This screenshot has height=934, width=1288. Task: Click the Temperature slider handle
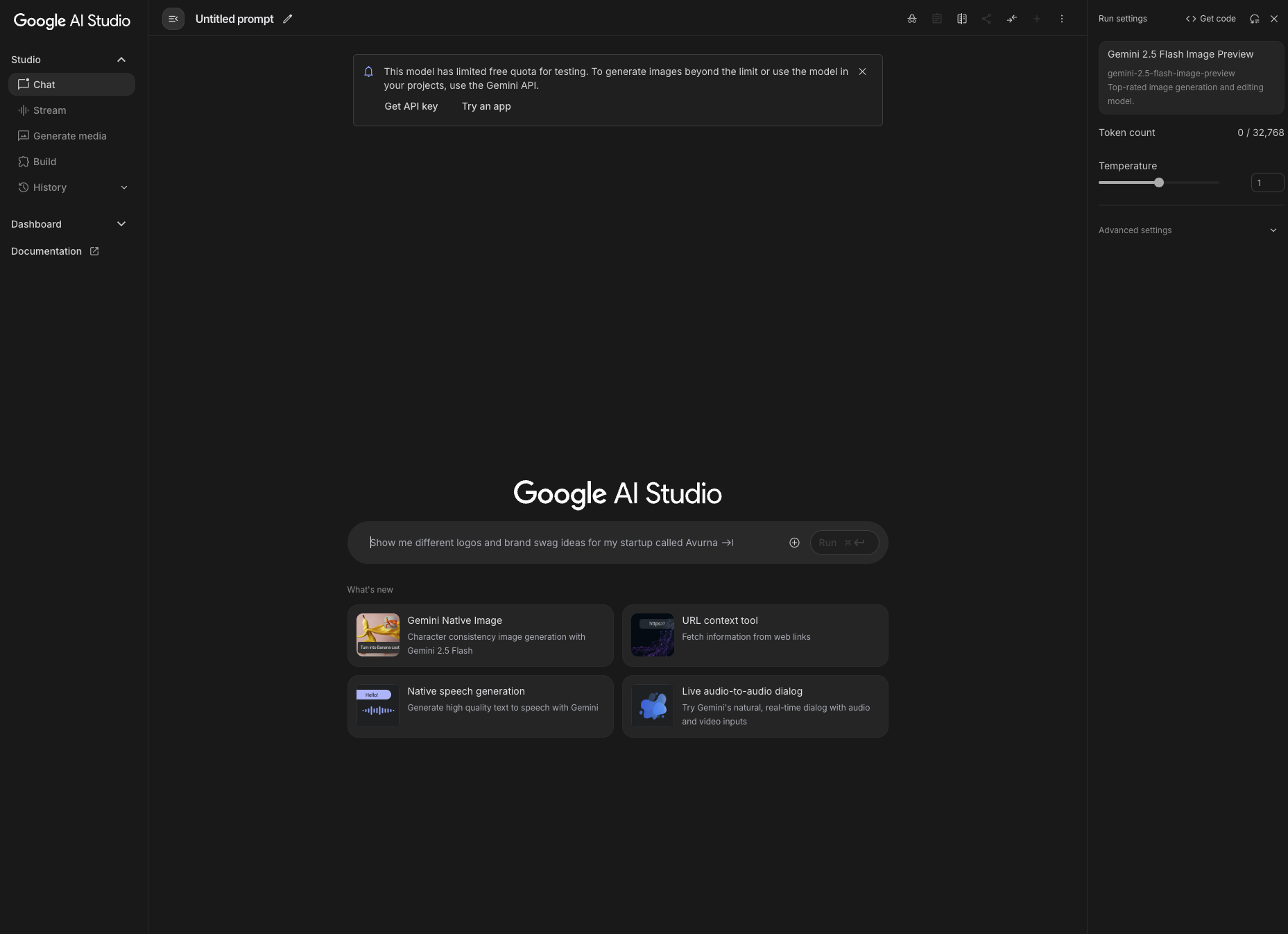[x=1159, y=182]
